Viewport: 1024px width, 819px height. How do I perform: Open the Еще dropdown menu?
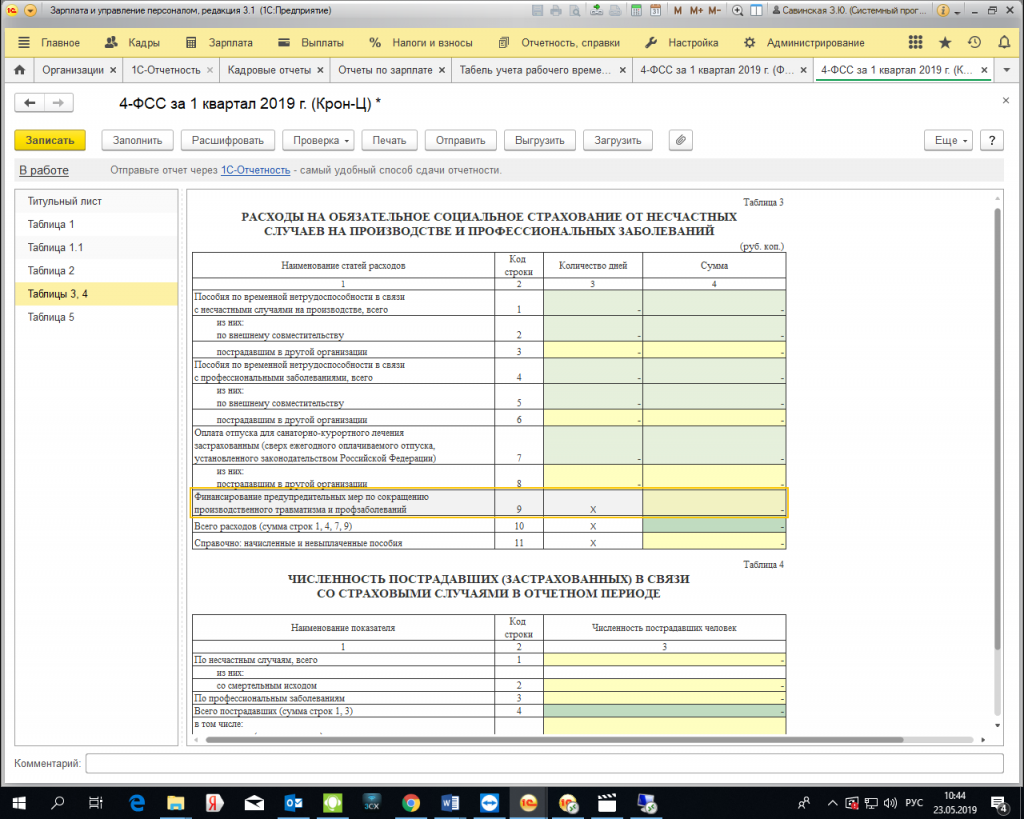pos(951,141)
